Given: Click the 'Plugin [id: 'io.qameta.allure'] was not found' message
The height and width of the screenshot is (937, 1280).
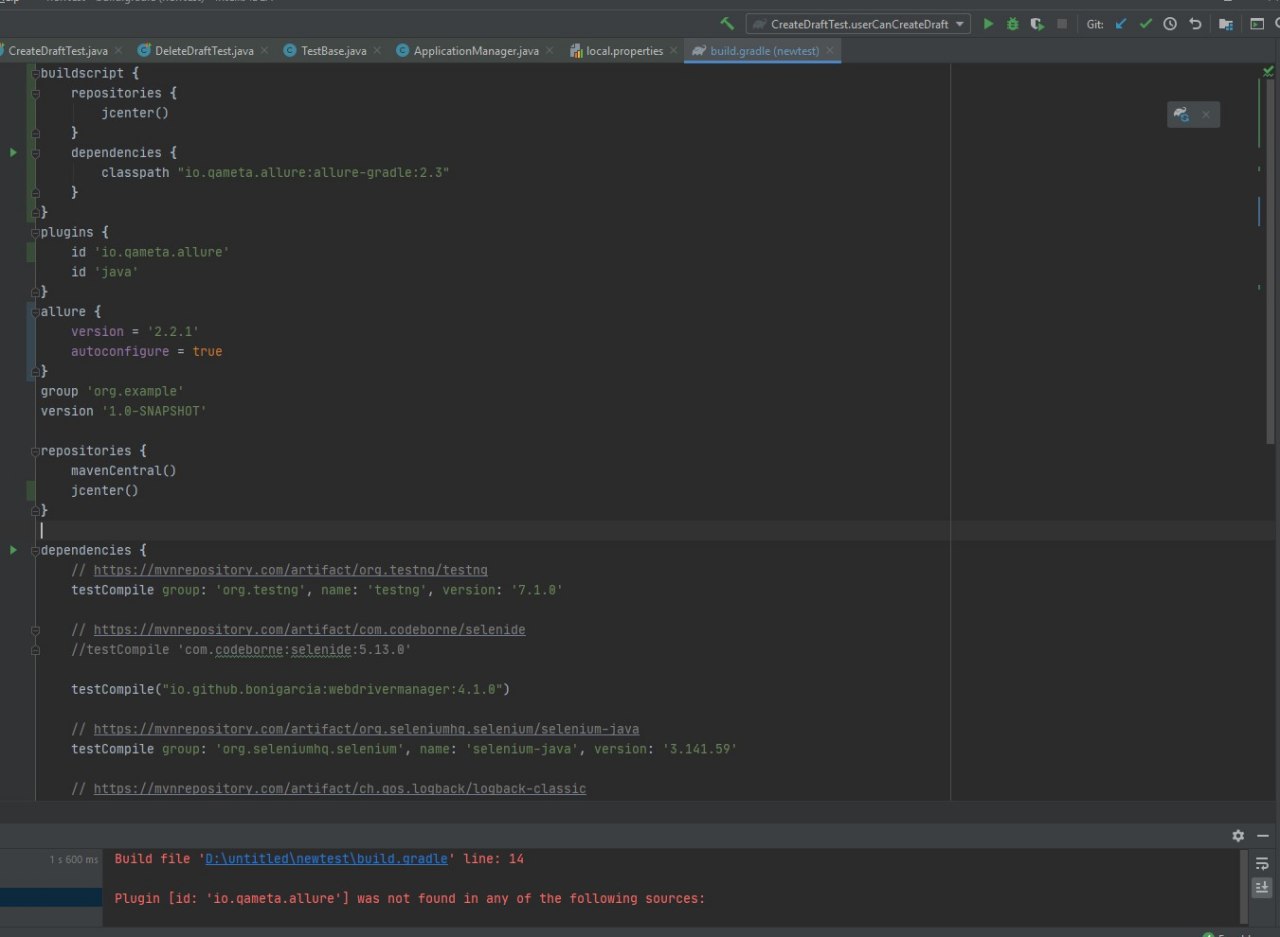Looking at the screenshot, I should coord(410,898).
